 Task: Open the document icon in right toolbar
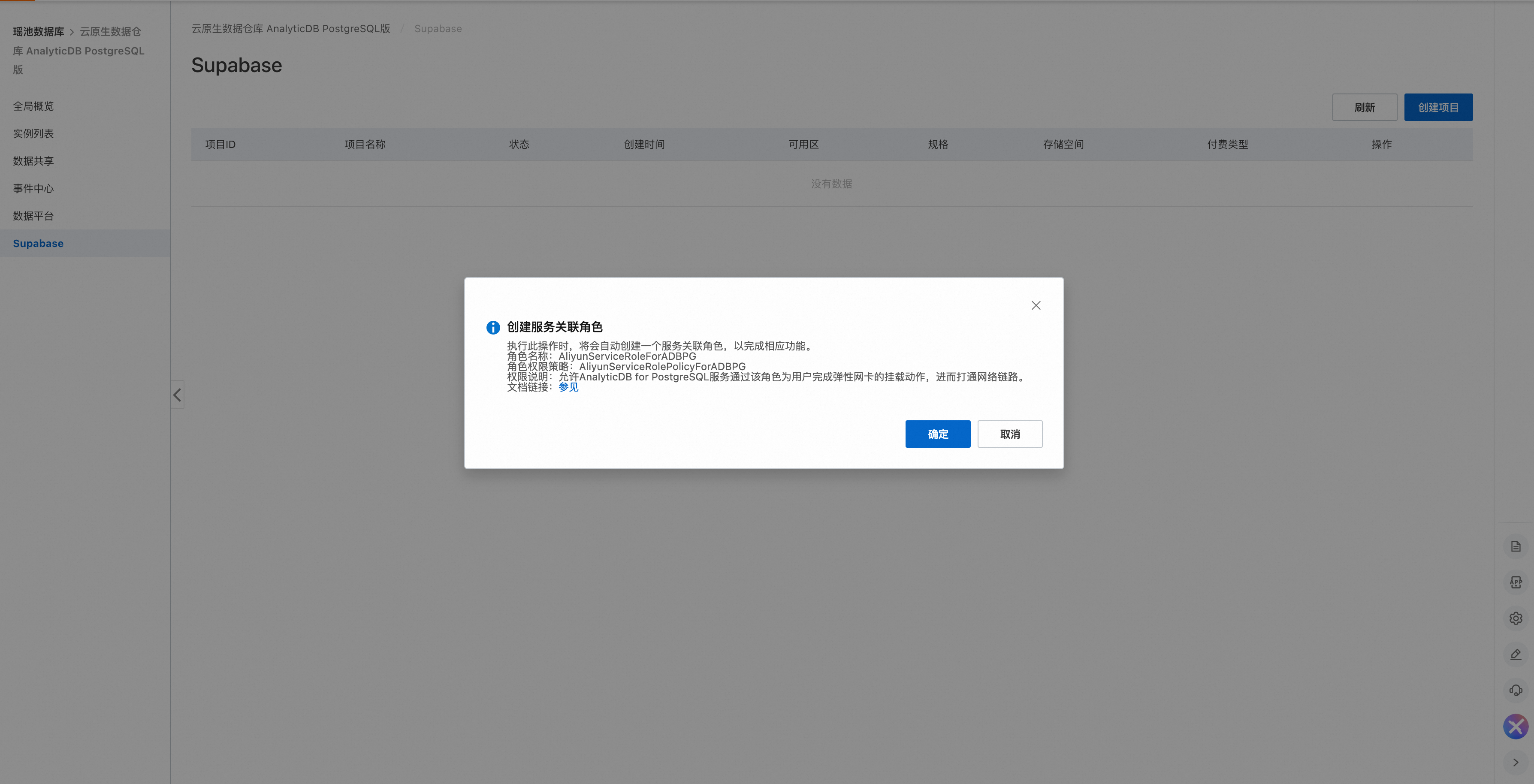point(1516,546)
